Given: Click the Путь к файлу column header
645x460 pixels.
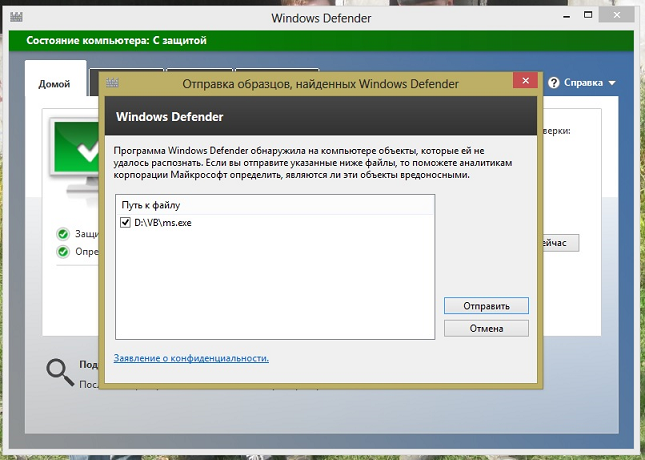Looking at the screenshot, I should tap(275, 205).
